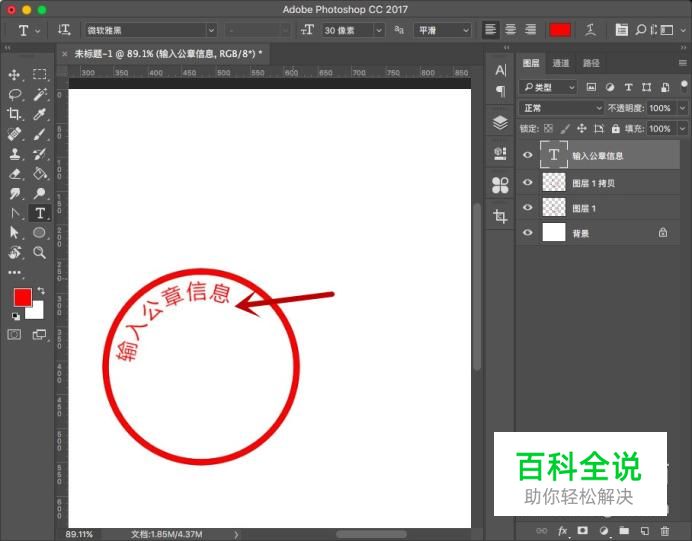Toggle type layer filter

[628, 87]
